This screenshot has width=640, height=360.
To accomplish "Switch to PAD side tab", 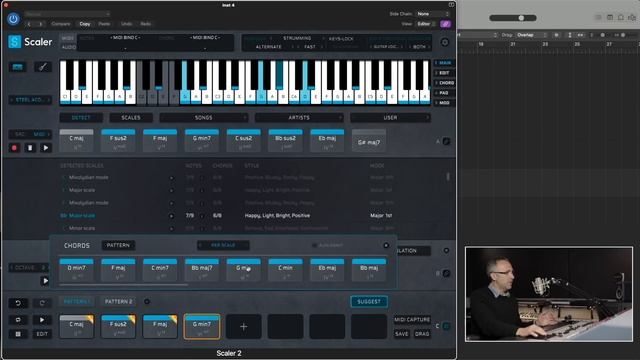I will (x=444, y=93).
